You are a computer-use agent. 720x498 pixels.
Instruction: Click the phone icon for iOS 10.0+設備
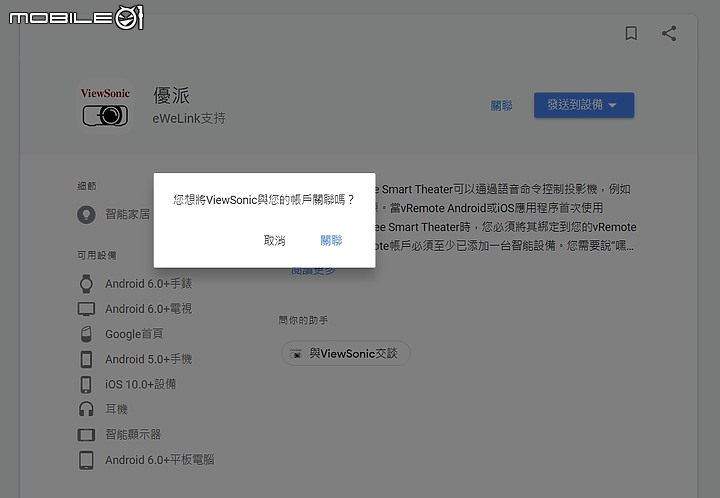click(86, 384)
